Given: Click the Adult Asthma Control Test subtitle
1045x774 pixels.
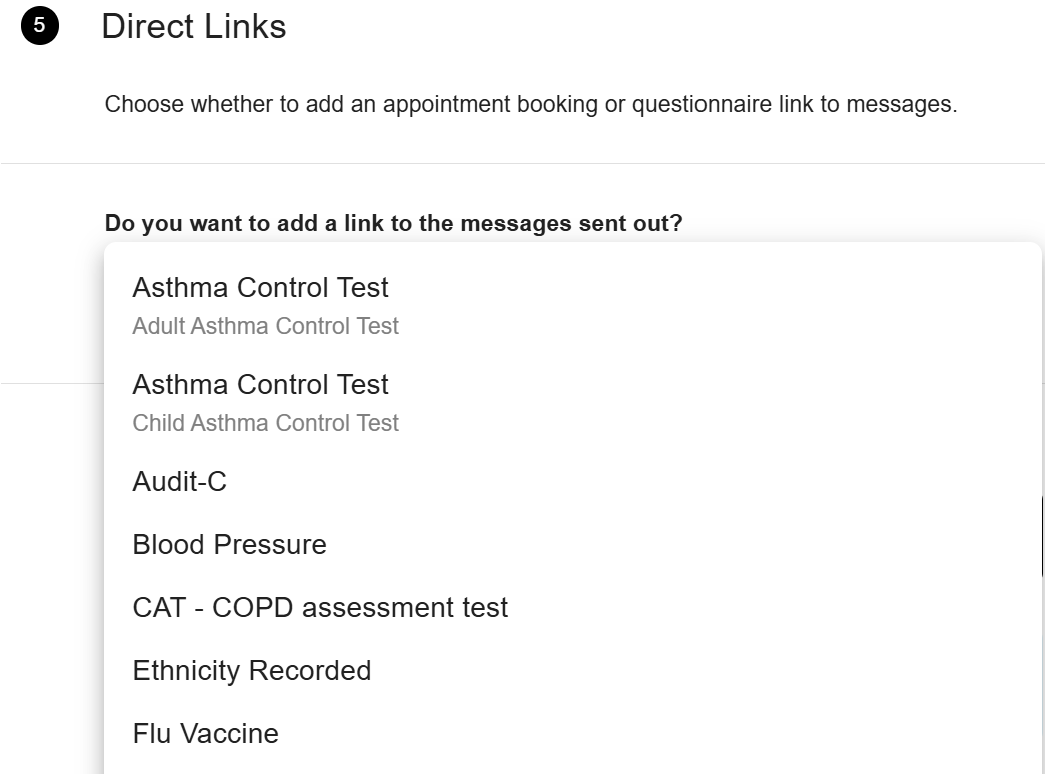Looking at the screenshot, I should tap(265, 325).
